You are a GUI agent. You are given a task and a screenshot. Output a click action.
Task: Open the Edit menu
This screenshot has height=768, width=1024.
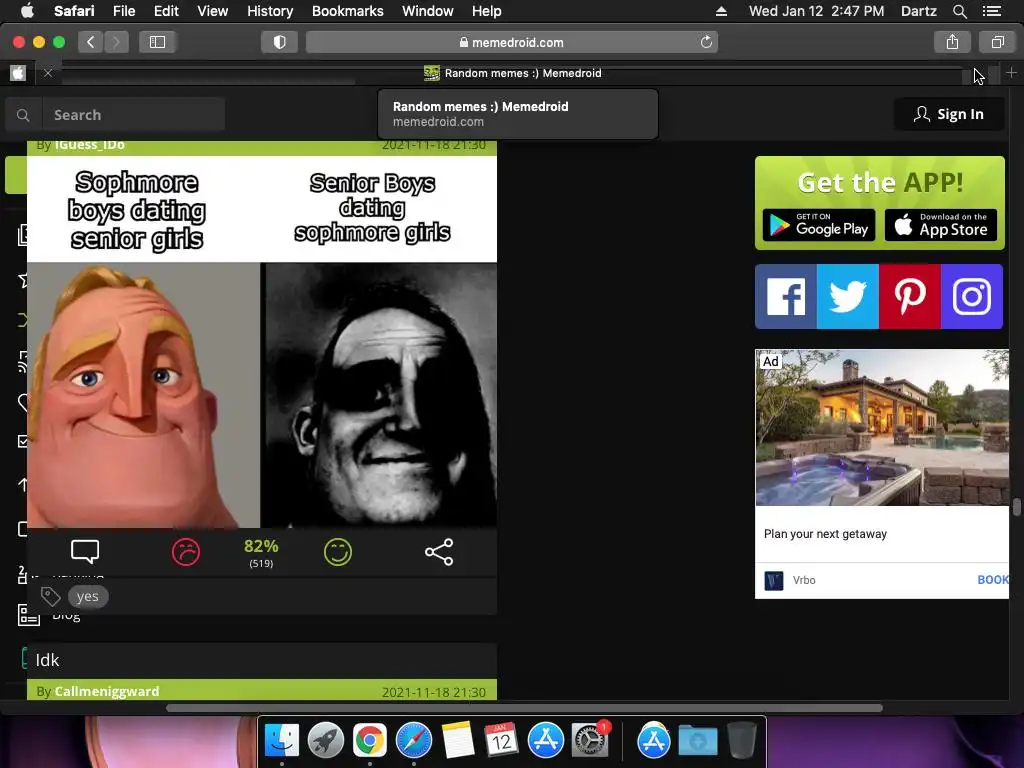[166, 11]
